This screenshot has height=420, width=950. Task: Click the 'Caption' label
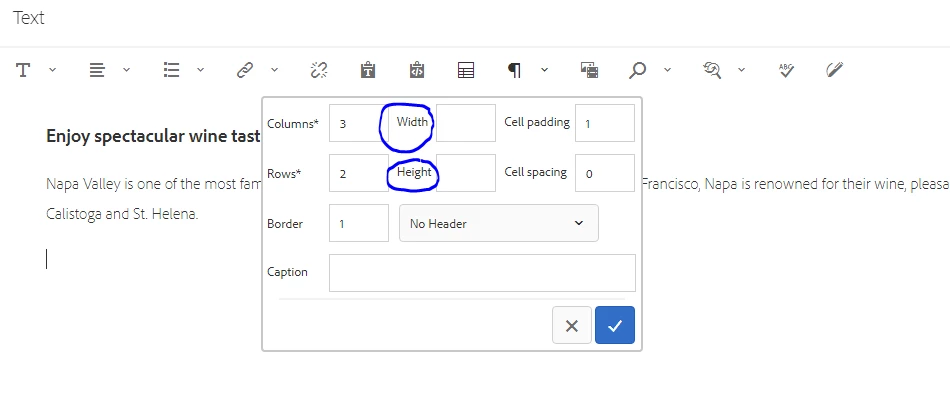click(x=287, y=272)
